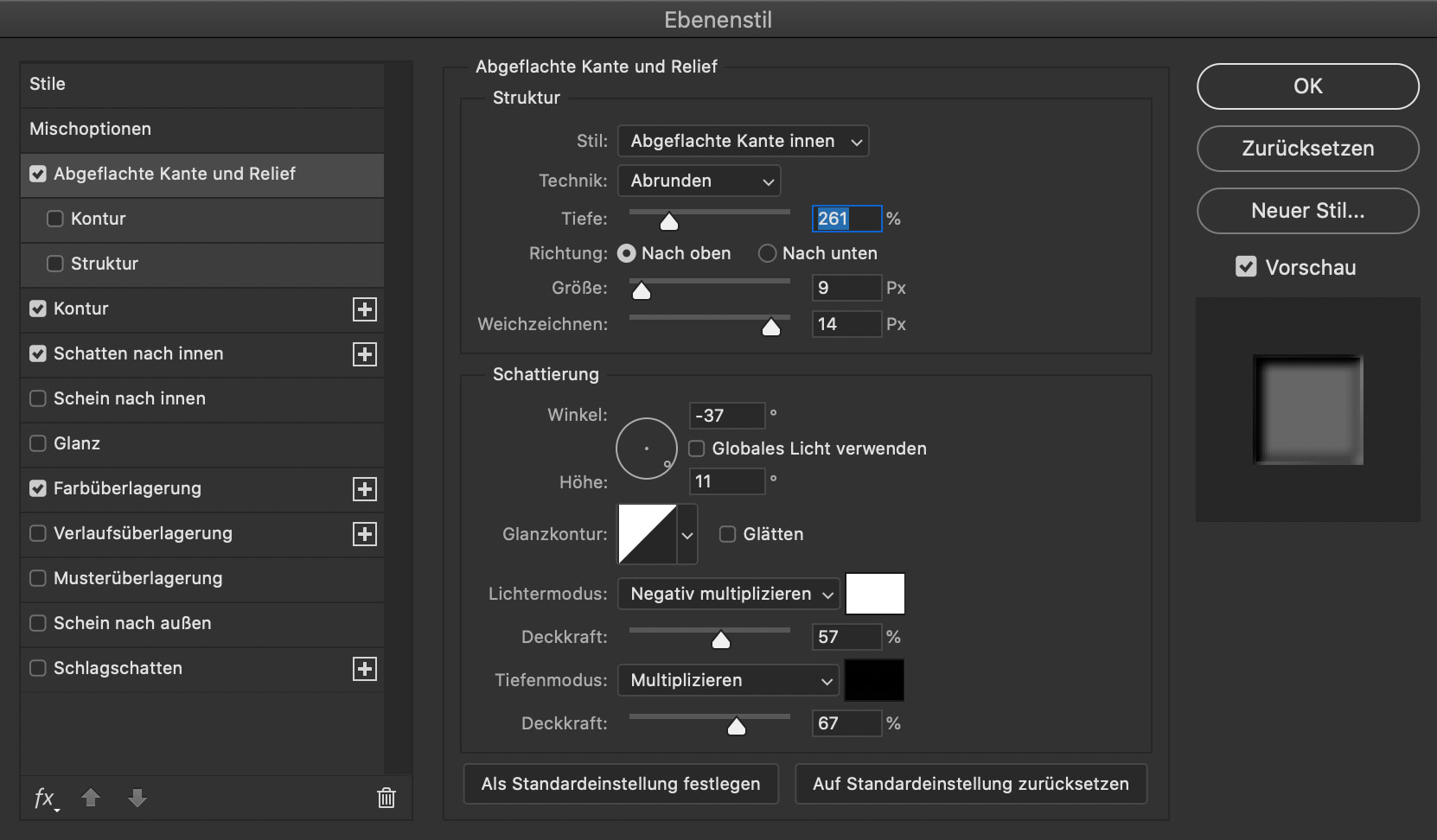Click the fx effects menu icon
Screen dimensions: 1437x840
point(45,798)
